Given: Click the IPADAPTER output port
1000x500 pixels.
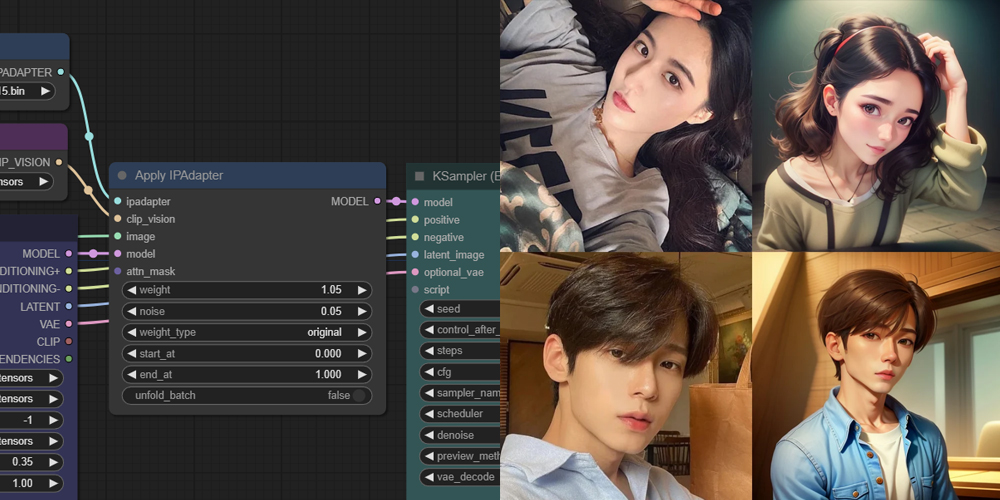Looking at the screenshot, I should coord(61,72).
